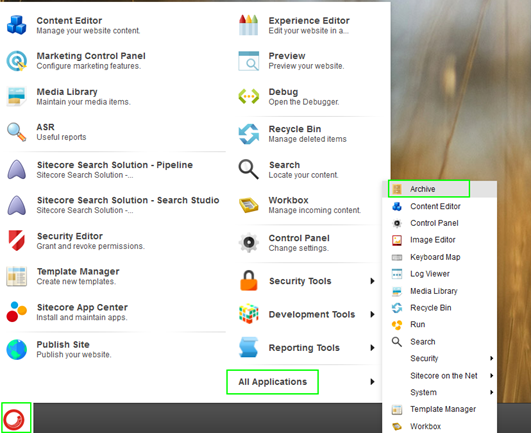This screenshot has width=531, height=433.
Task: Click the Publish Site globe icon
Action: click(16, 349)
